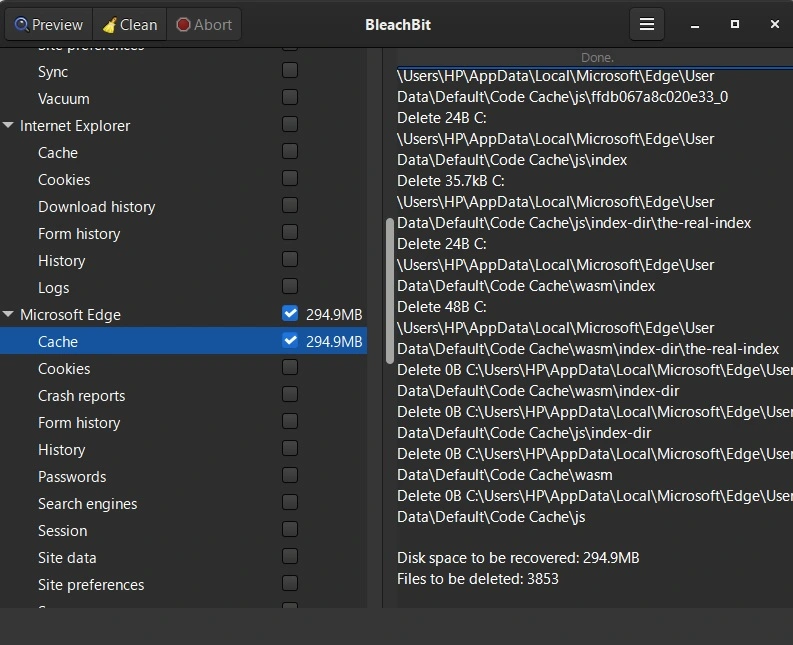Minimize the BleachBit window
Viewport: 793px width, 645px height.
pos(695,24)
